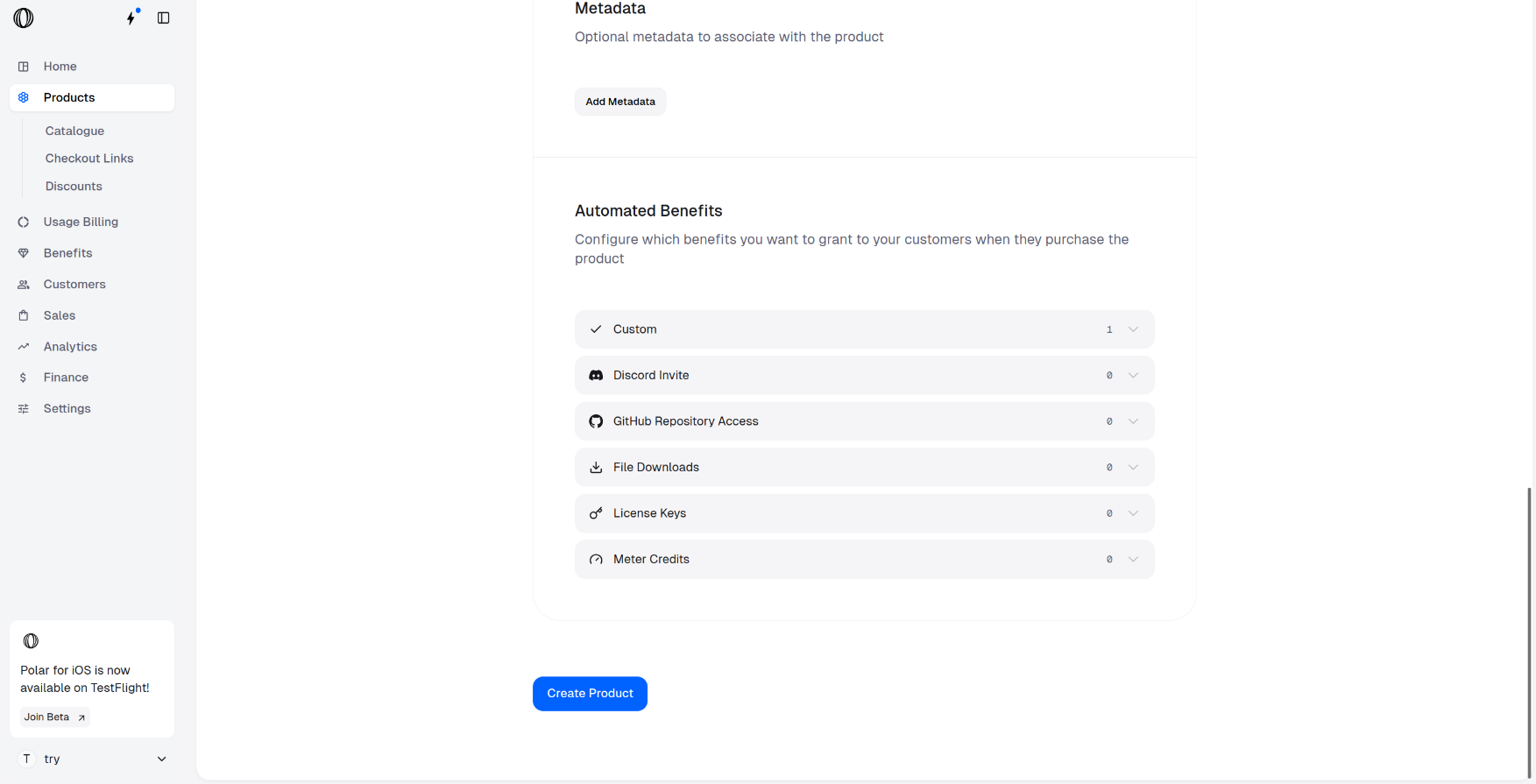
Task: Expand the Custom benefits section
Action: pos(1133,329)
